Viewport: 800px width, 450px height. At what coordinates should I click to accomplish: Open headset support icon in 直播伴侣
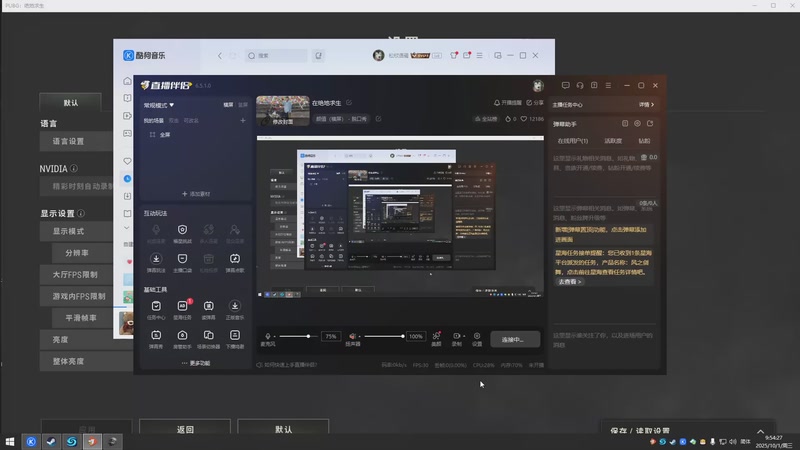click(580, 85)
